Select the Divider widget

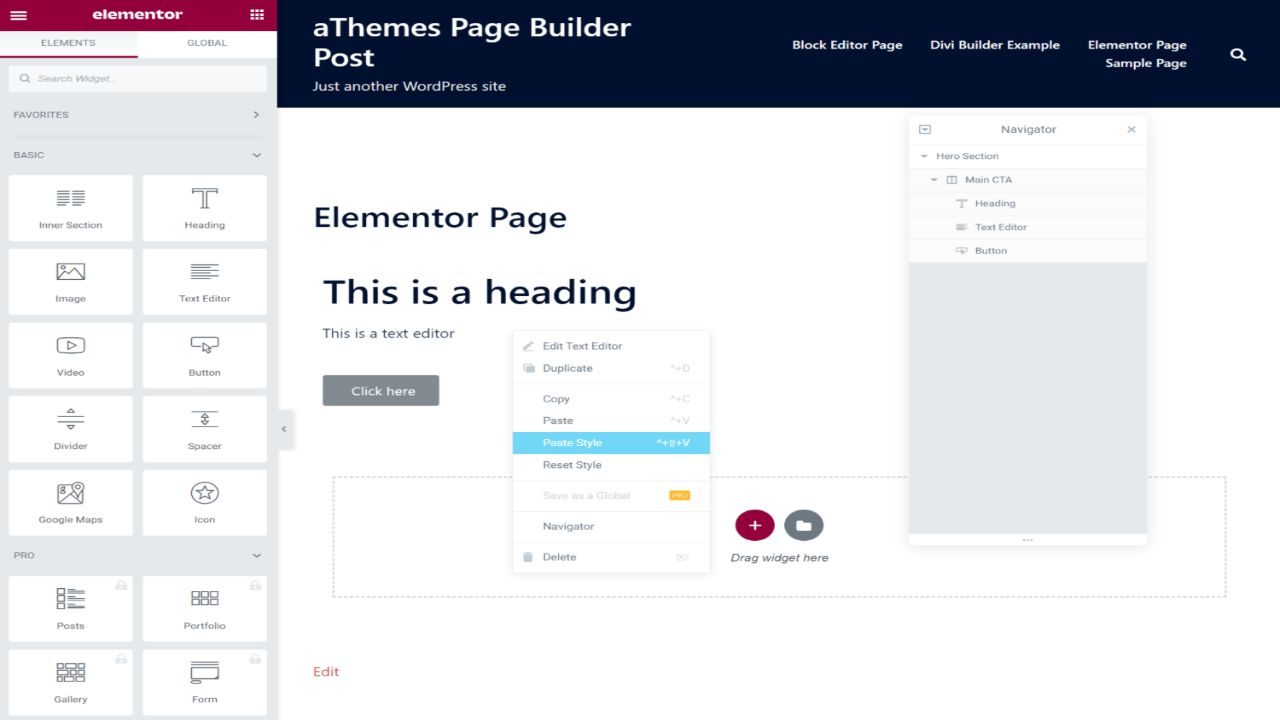pyautogui.click(x=71, y=429)
